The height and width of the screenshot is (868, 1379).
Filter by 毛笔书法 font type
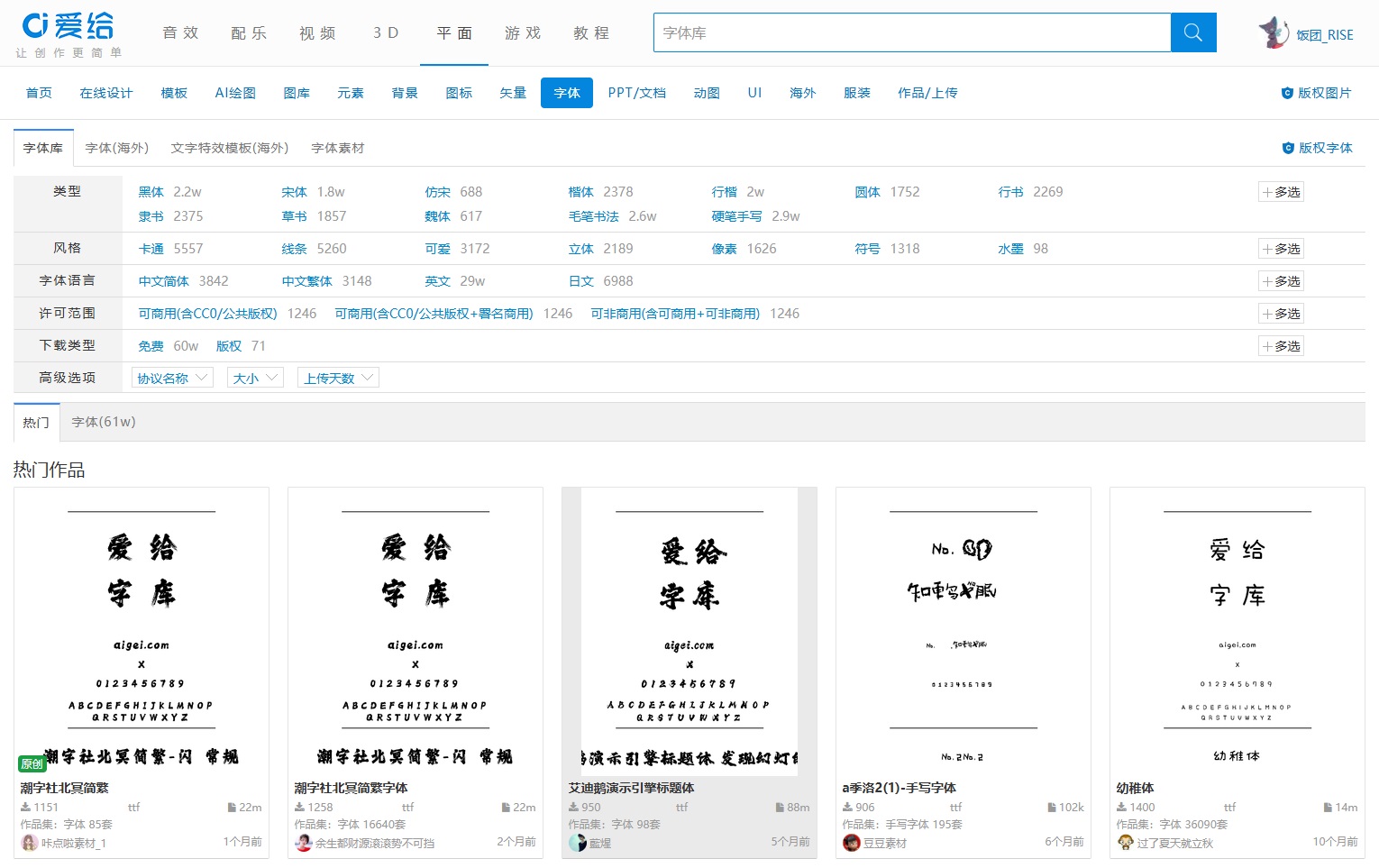(x=593, y=216)
